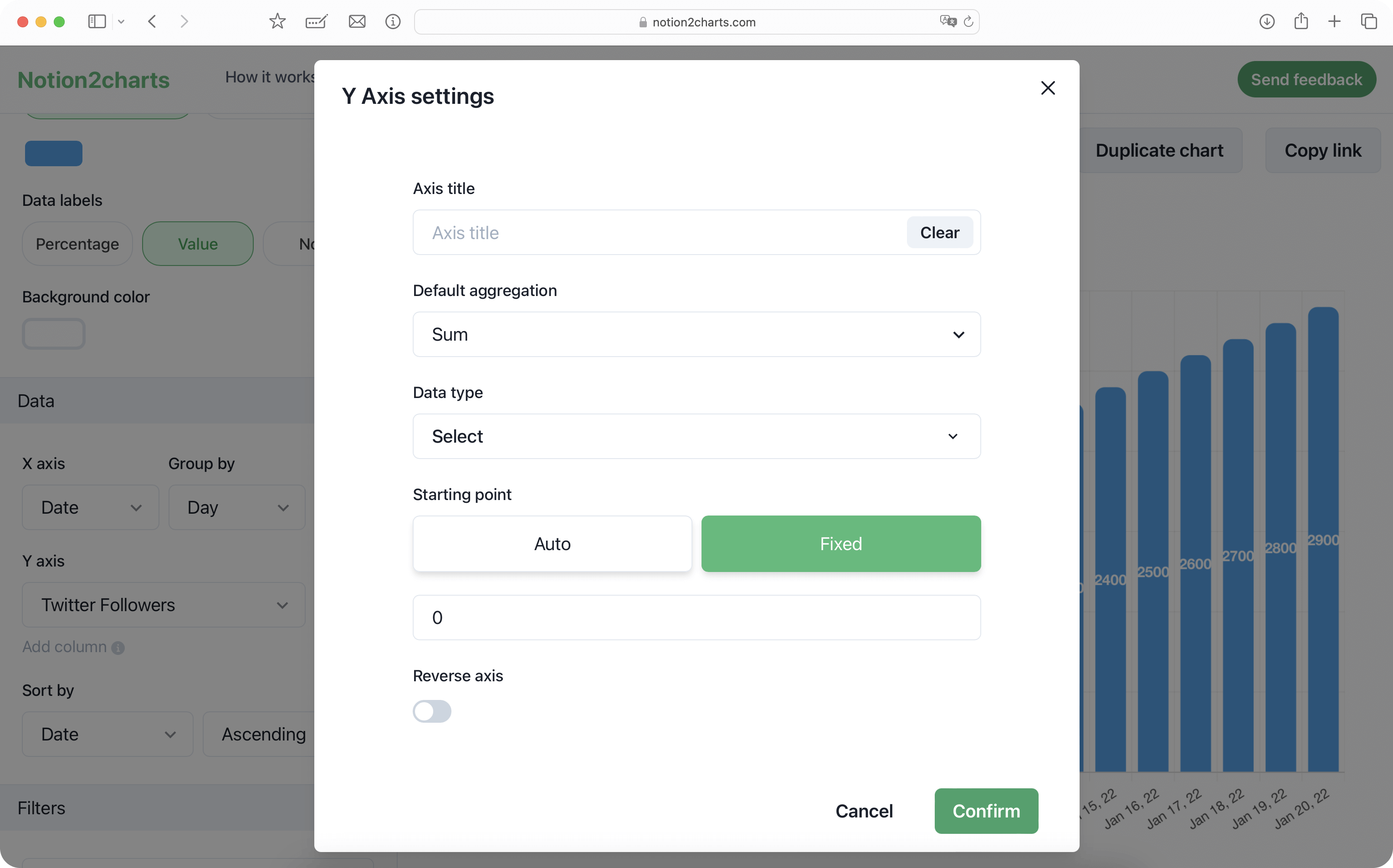Click the share icon in toolbar

1301,22
